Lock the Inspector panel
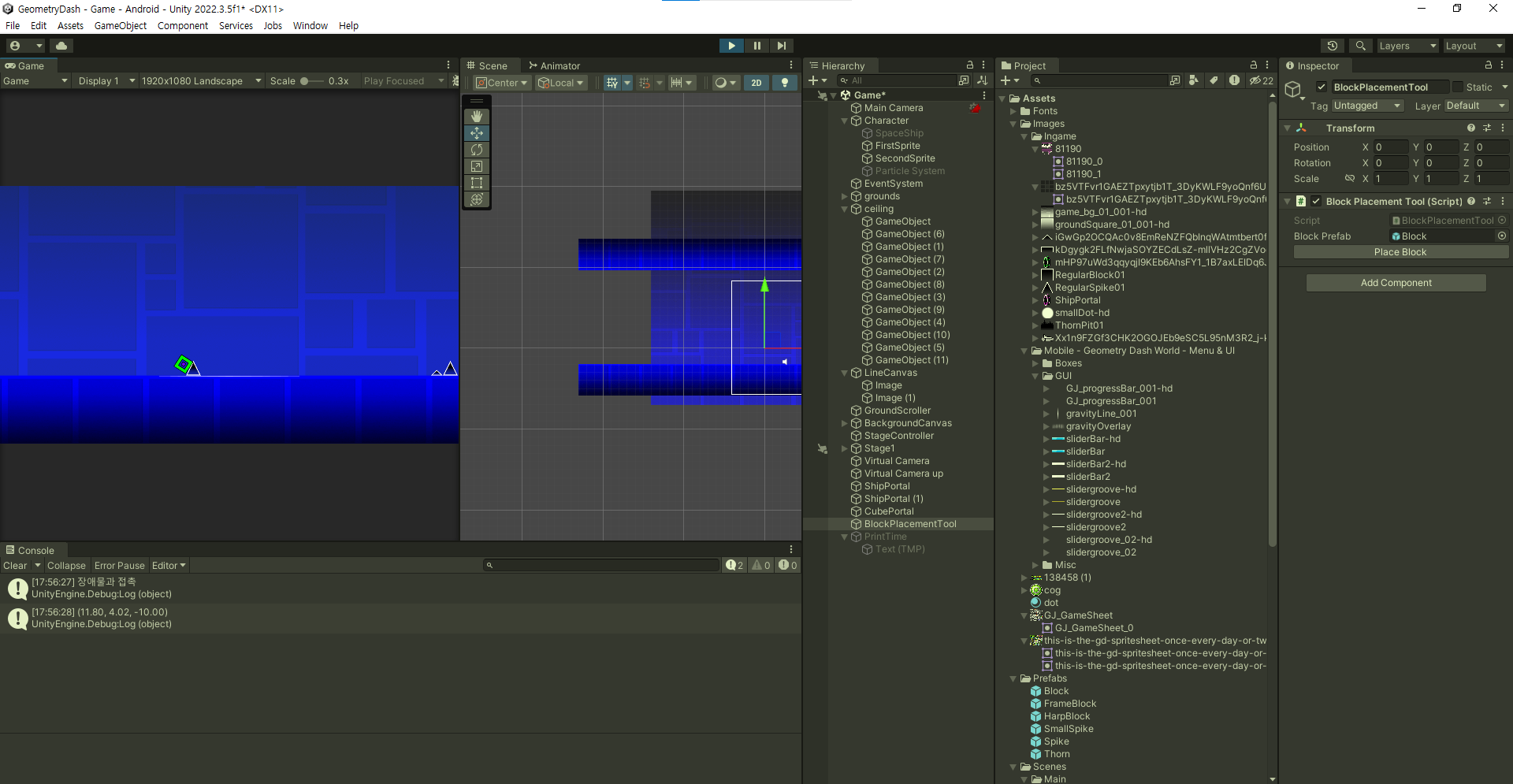This screenshot has width=1513, height=784. 1489,65
